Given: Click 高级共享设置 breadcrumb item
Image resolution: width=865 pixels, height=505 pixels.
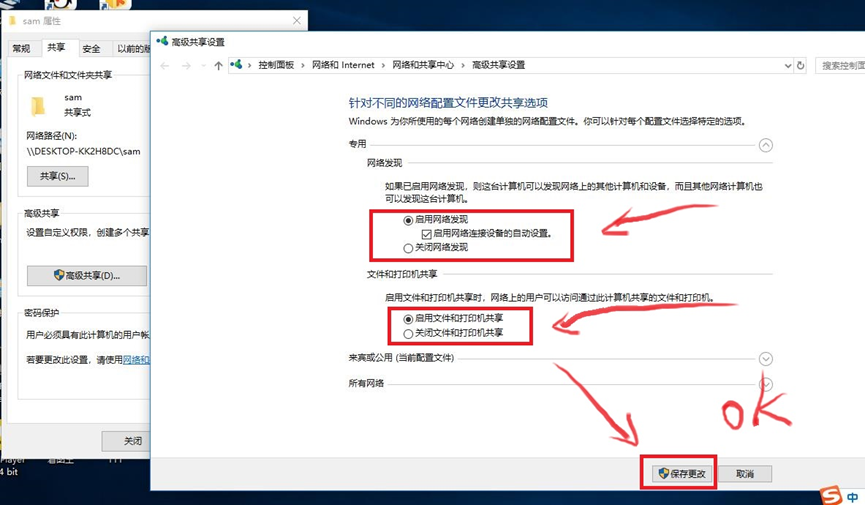Looking at the screenshot, I should [x=499, y=65].
